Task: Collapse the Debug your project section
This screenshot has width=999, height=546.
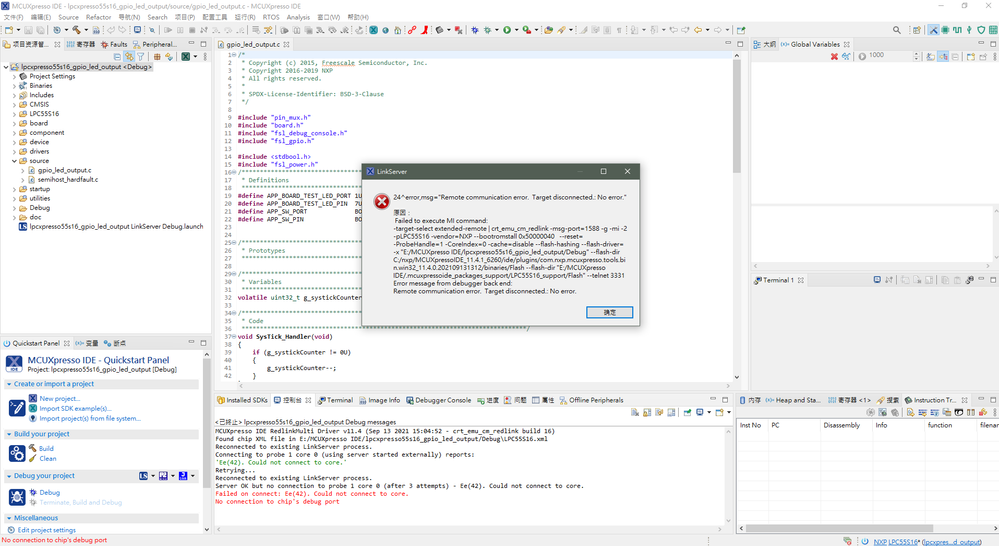Action: pos(9,476)
